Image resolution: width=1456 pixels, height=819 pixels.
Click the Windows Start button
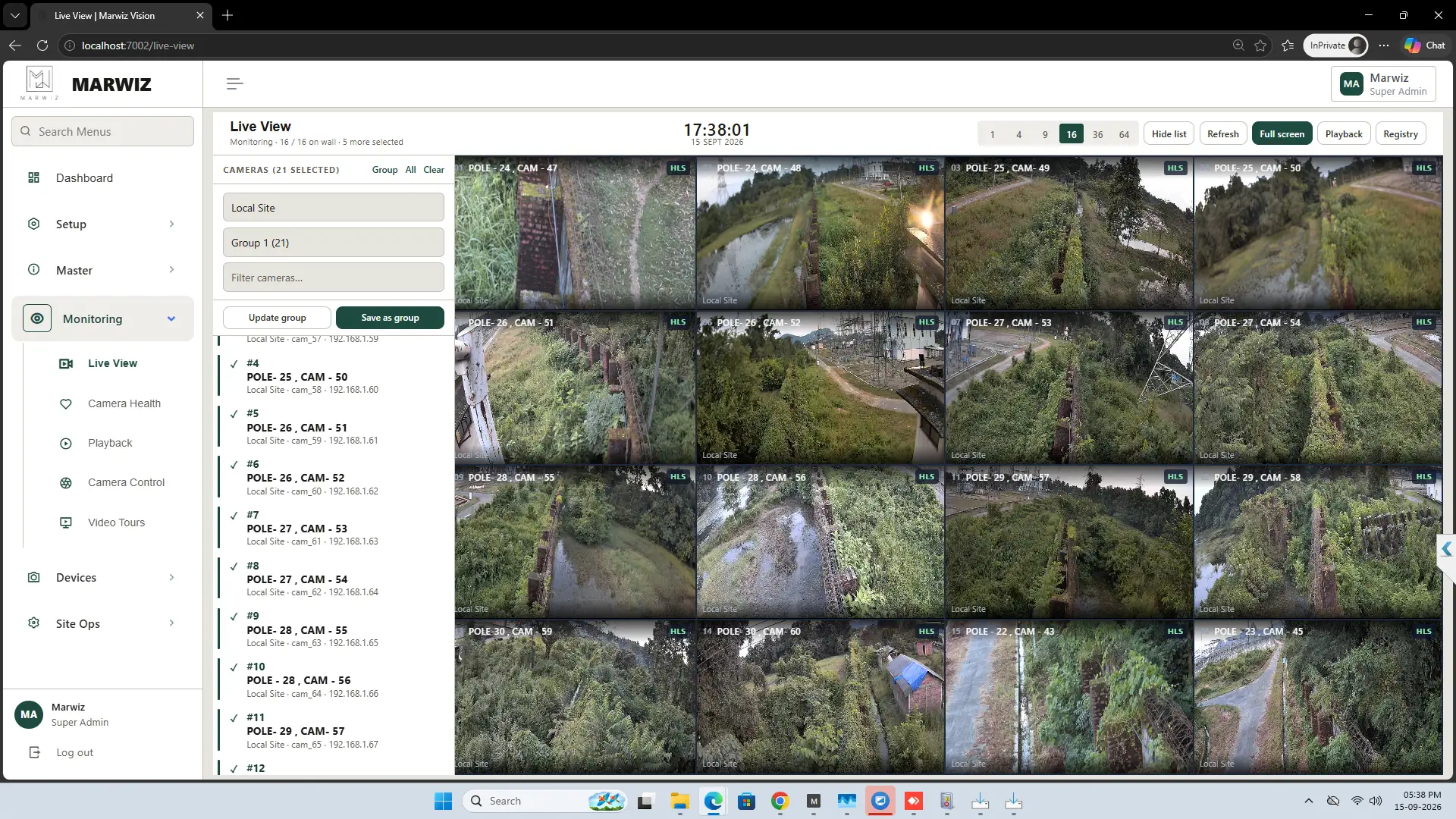tap(443, 801)
